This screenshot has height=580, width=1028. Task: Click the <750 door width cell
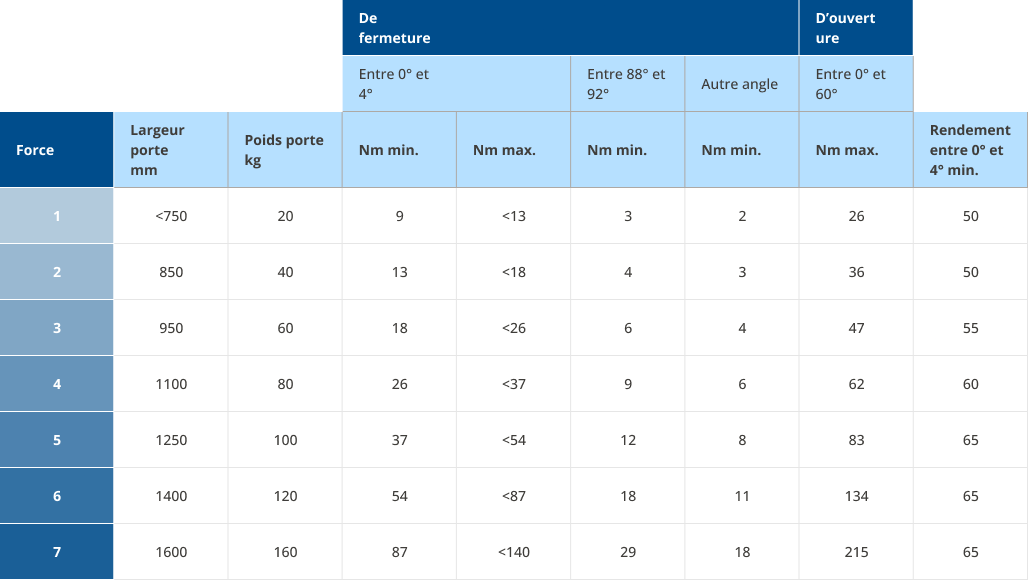pos(171,216)
